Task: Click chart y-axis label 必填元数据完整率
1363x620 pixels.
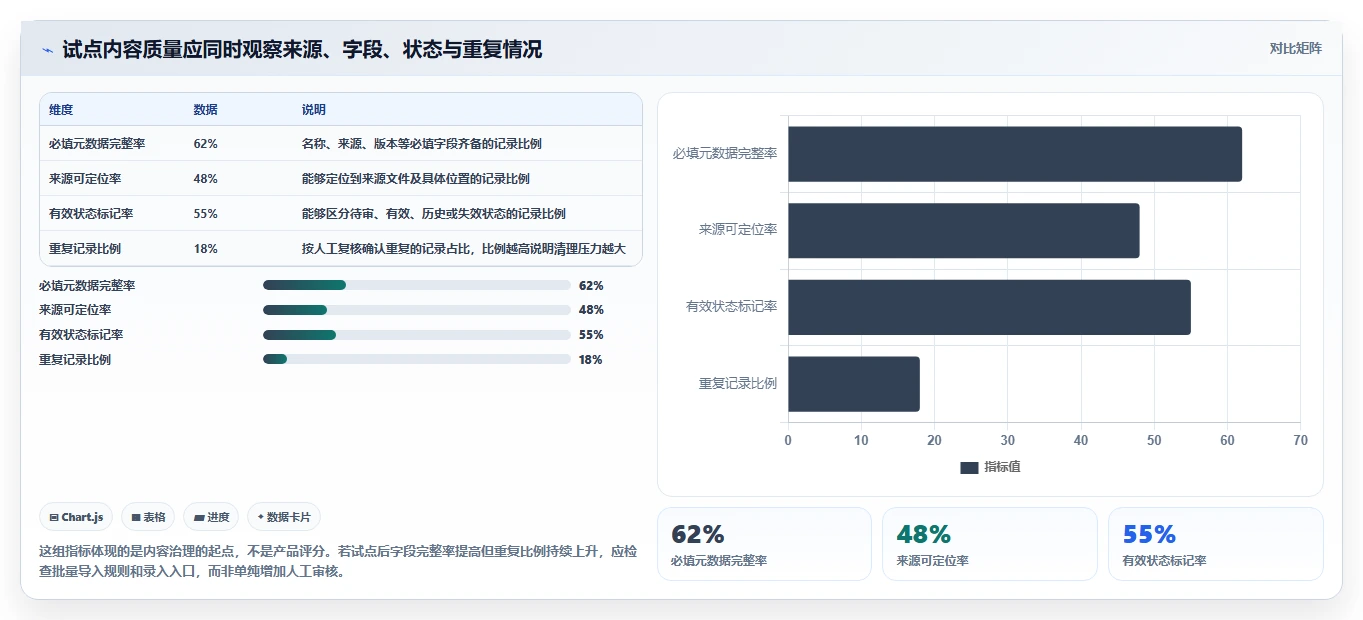Action: tap(725, 154)
